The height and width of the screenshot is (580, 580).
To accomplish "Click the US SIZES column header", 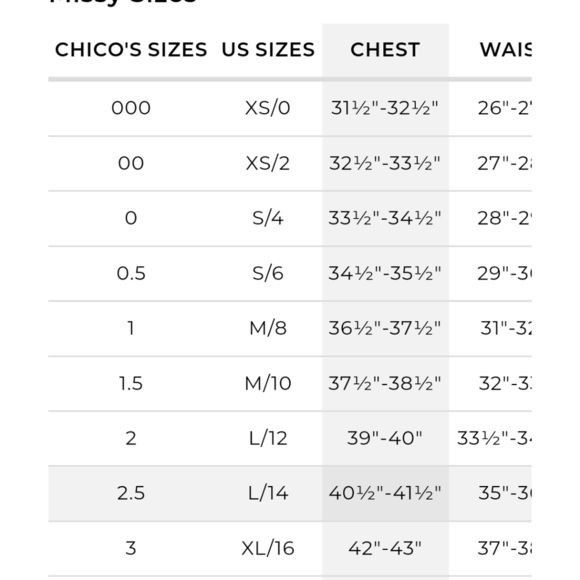I will point(268,50).
